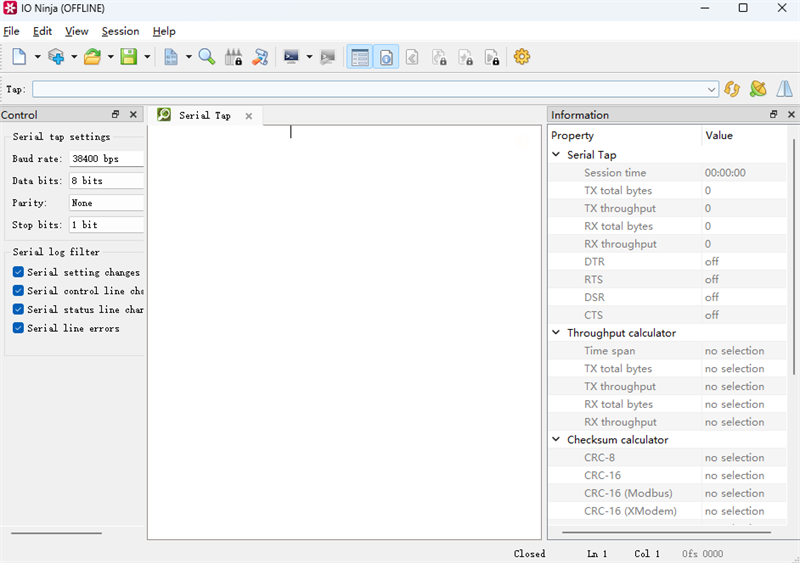Toggle the Control pane view icon

(360, 57)
